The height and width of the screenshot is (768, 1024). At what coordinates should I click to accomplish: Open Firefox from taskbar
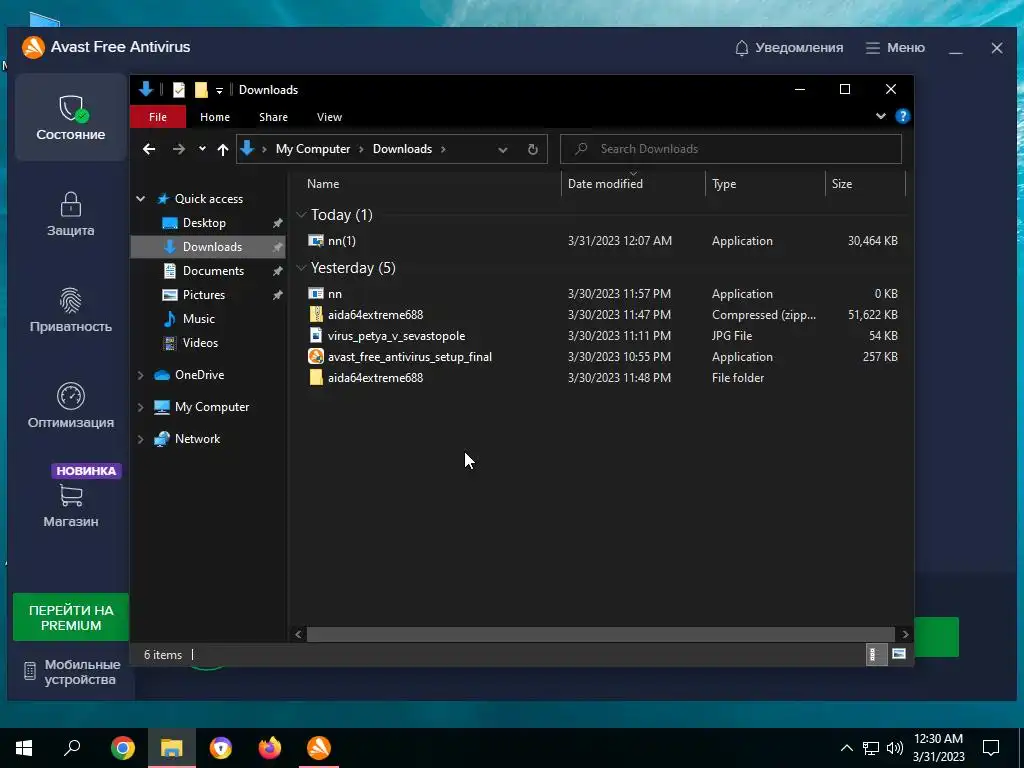click(x=270, y=748)
